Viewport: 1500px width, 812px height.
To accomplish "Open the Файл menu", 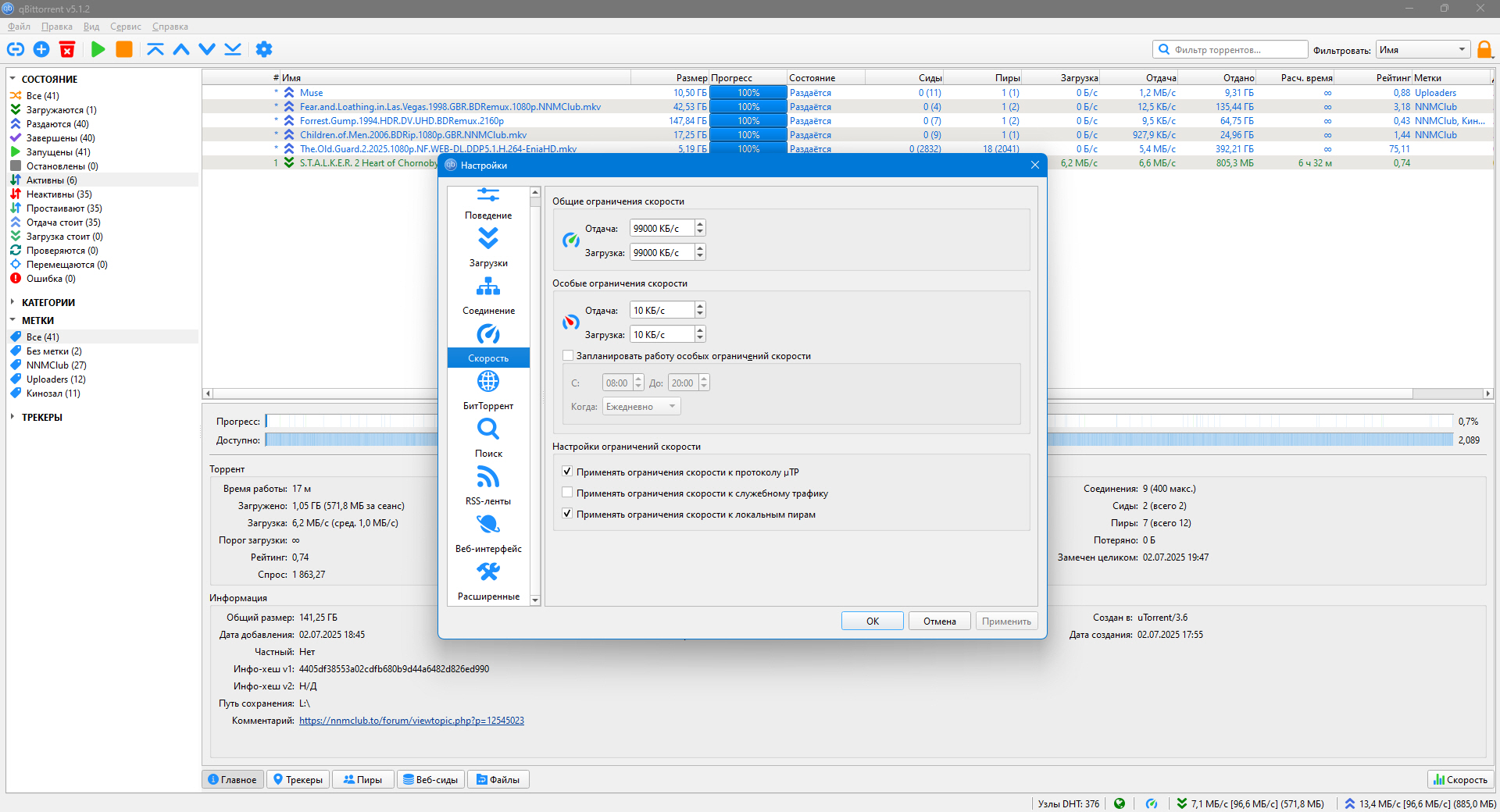I will (x=19, y=27).
